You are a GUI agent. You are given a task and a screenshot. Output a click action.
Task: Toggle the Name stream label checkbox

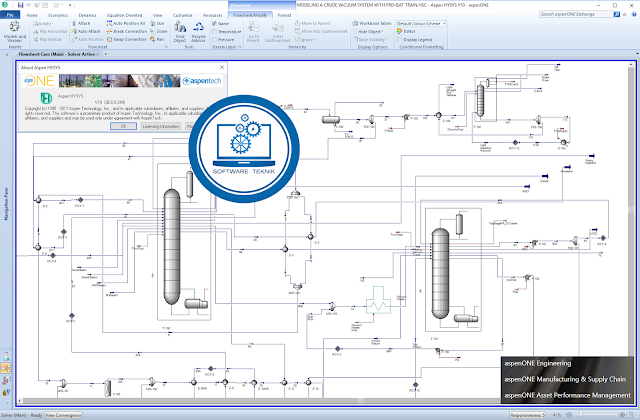coord(214,24)
